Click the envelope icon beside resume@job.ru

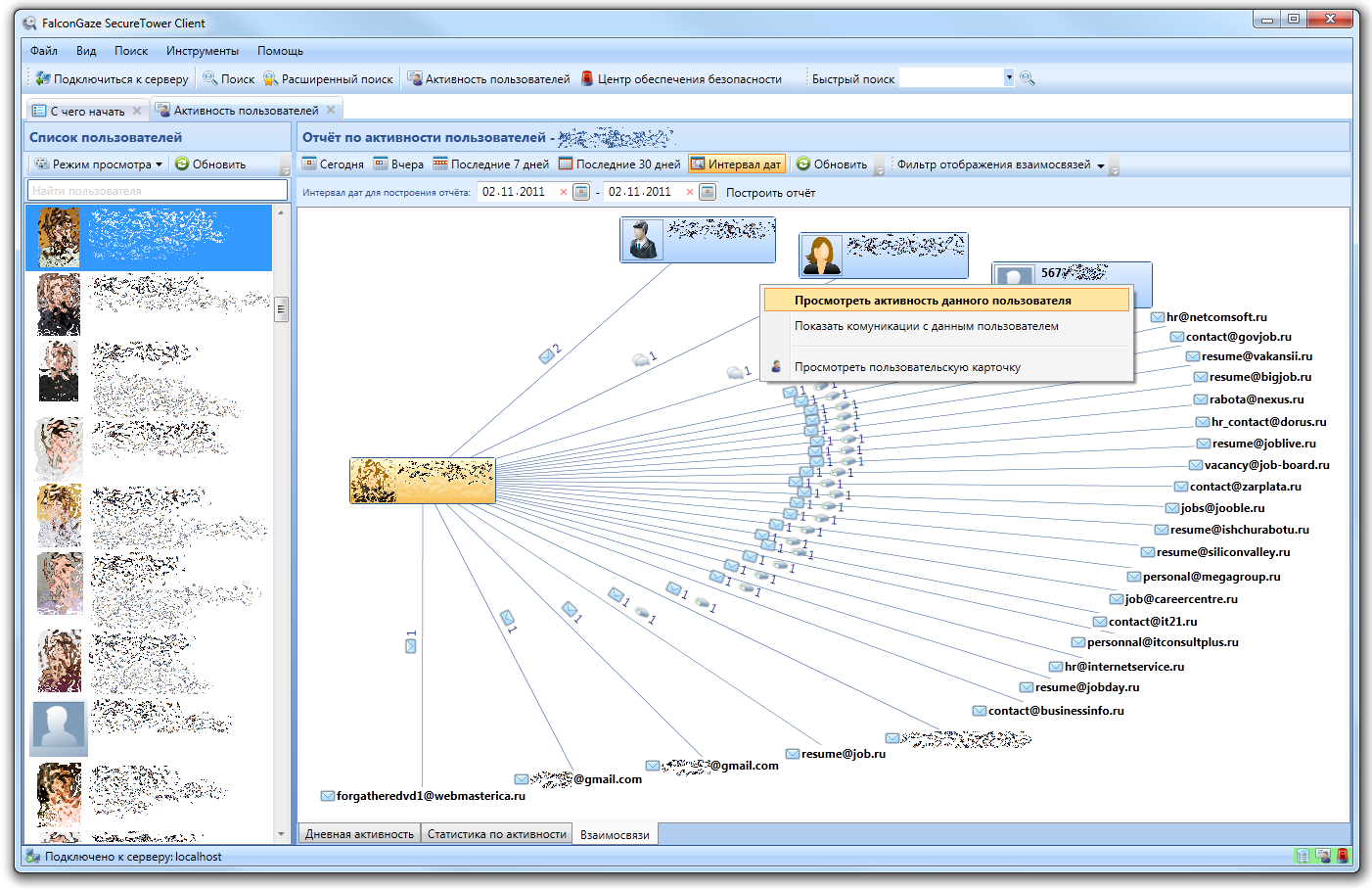tap(793, 754)
